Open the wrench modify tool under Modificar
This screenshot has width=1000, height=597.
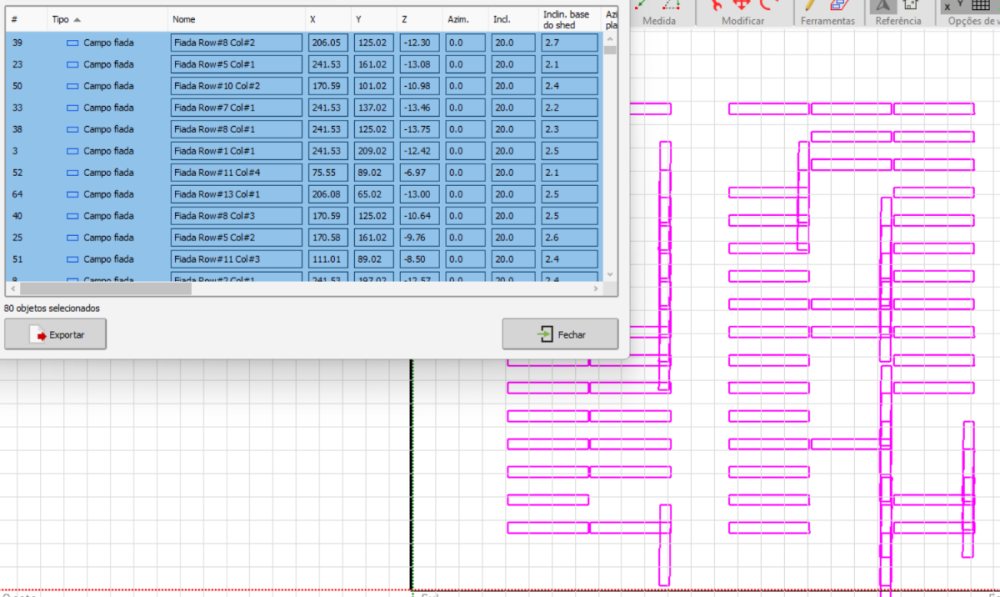715,6
